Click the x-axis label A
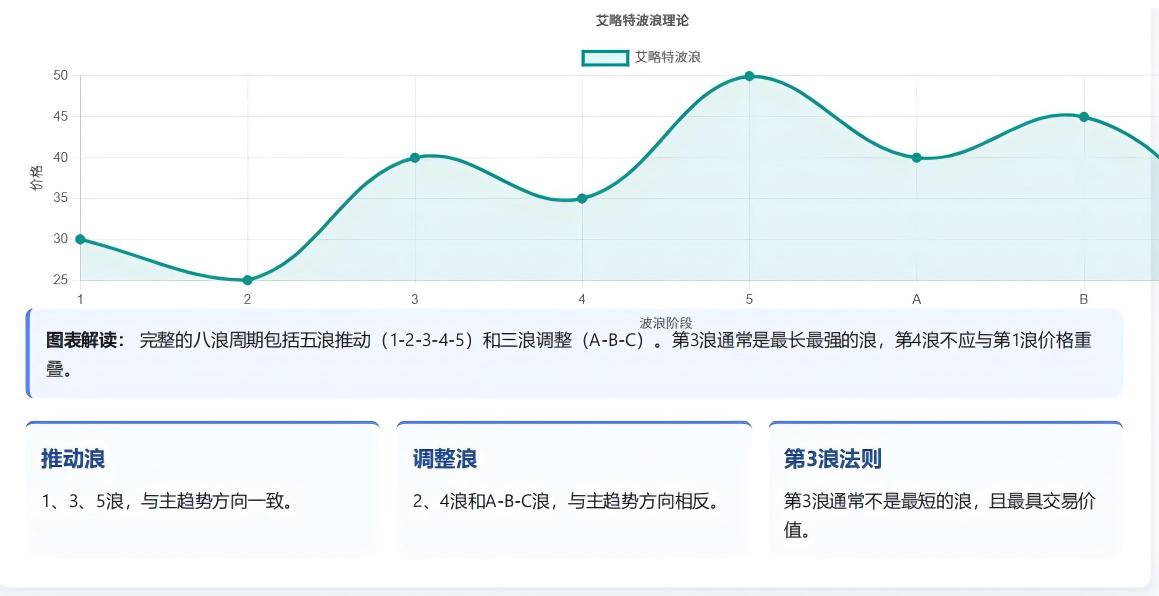This screenshot has width=1159, height=596. pos(916,299)
